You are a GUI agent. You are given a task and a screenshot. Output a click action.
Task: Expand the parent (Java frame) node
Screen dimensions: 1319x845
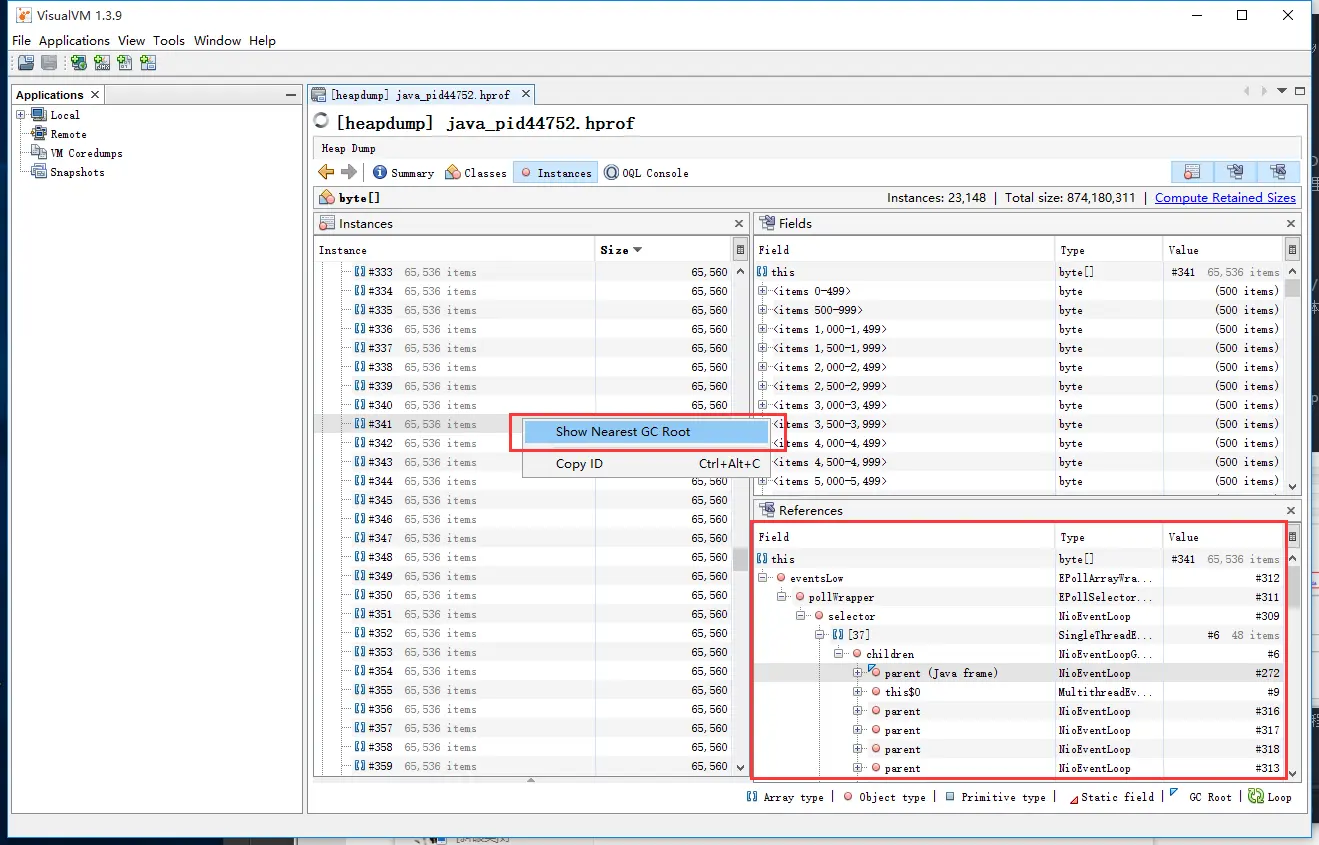click(858, 673)
